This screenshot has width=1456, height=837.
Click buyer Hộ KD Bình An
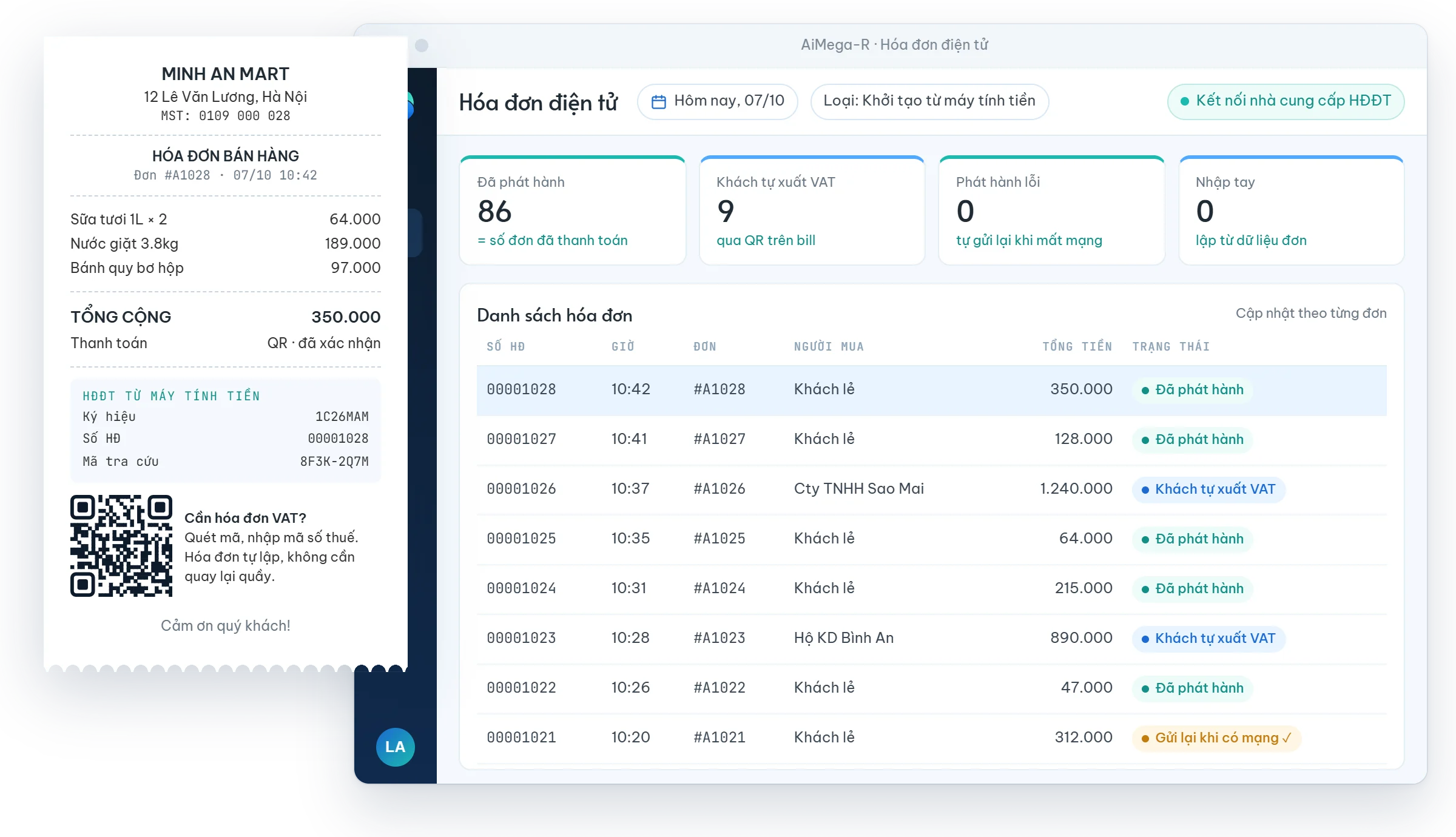tap(843, 638)
